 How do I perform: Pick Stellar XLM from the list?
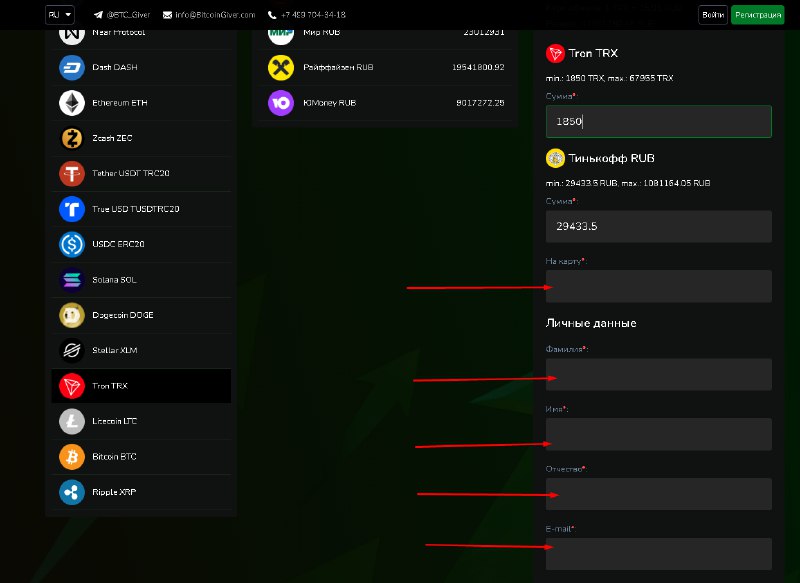pos(141,350)
